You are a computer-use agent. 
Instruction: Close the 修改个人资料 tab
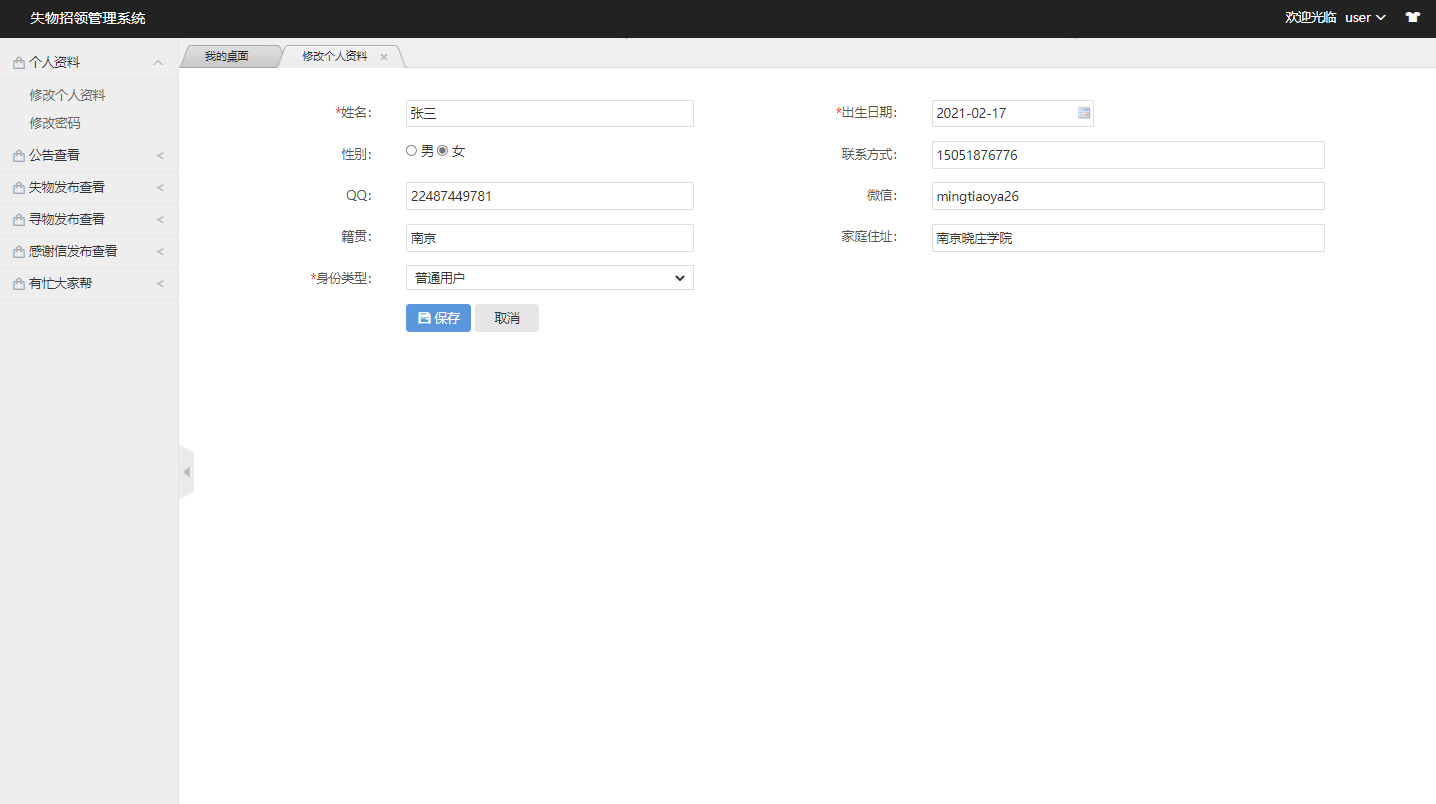tap(384, 57)
